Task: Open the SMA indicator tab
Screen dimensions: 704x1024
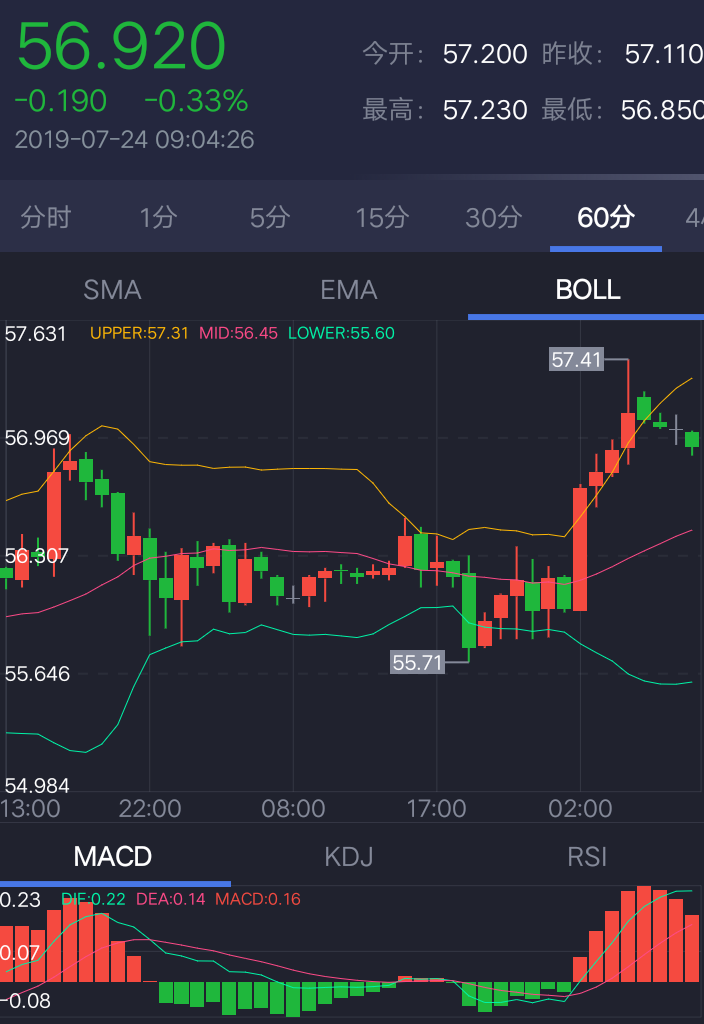Action: [113, 290]
